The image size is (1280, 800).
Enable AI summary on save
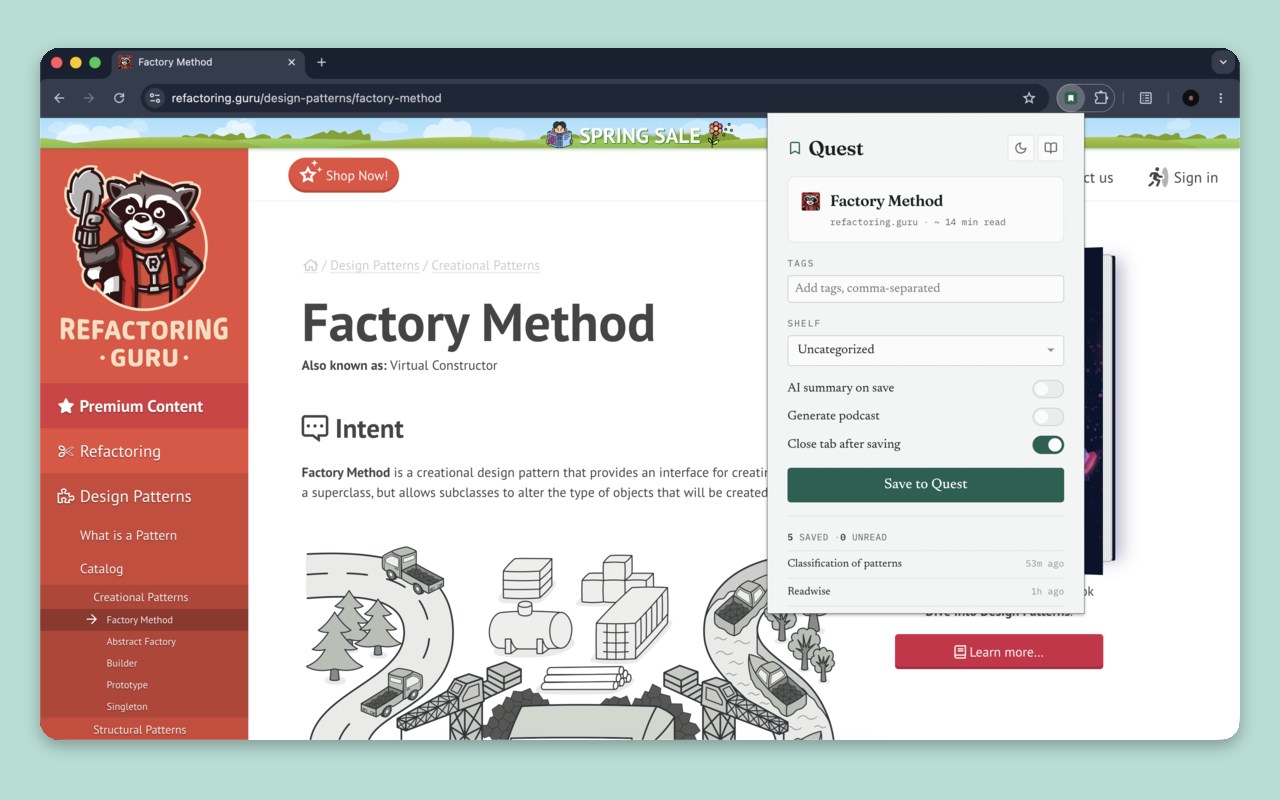1048,388
